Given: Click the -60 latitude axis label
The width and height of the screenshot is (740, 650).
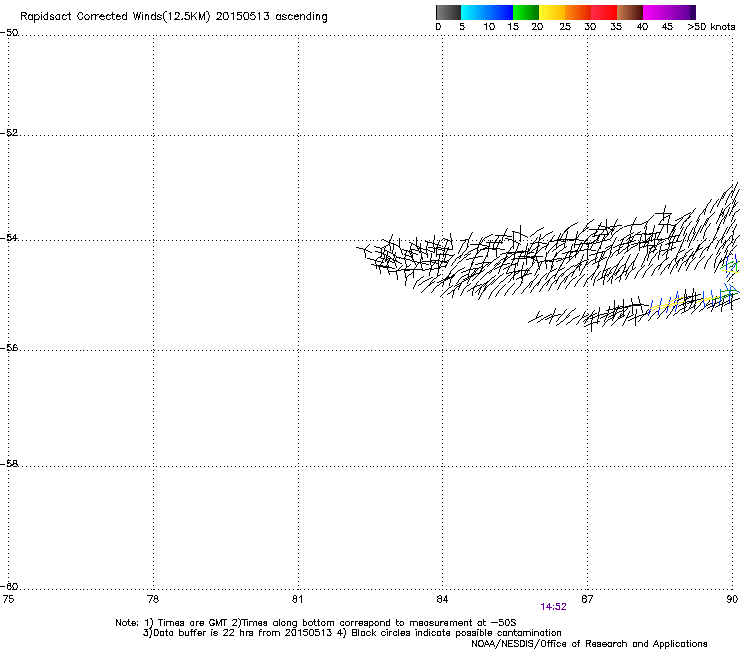Looking at the screenshot, I should [9, 586].
